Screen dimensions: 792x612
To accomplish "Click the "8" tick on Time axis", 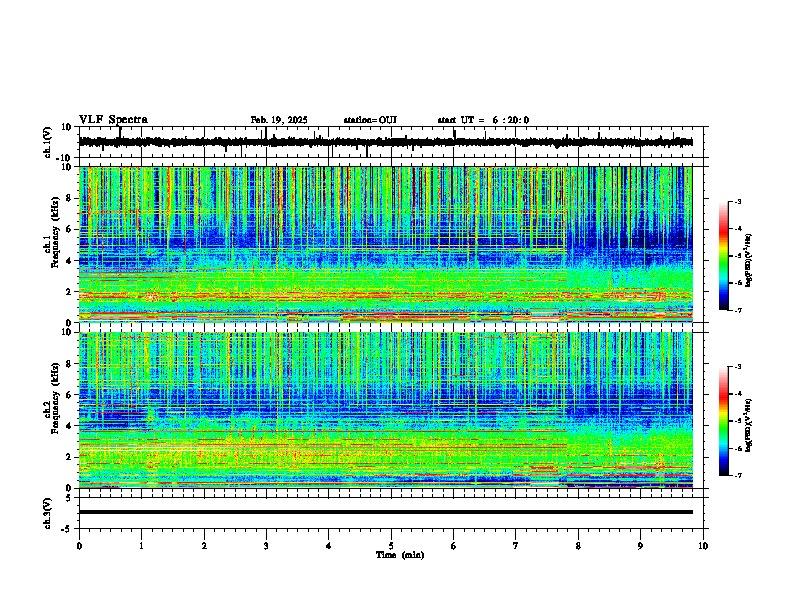I will tap(578, 546).
